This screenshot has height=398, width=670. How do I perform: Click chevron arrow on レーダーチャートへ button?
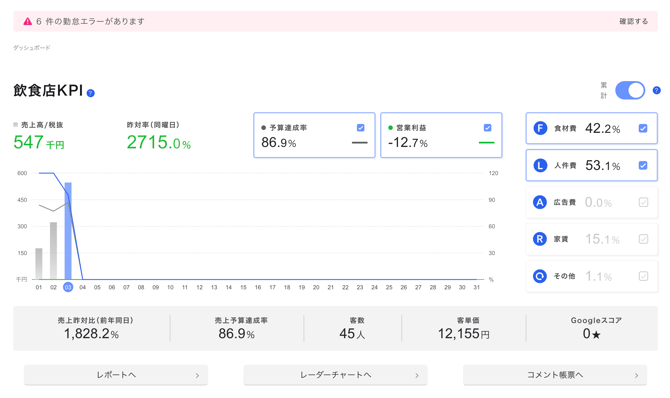point(417,375)
